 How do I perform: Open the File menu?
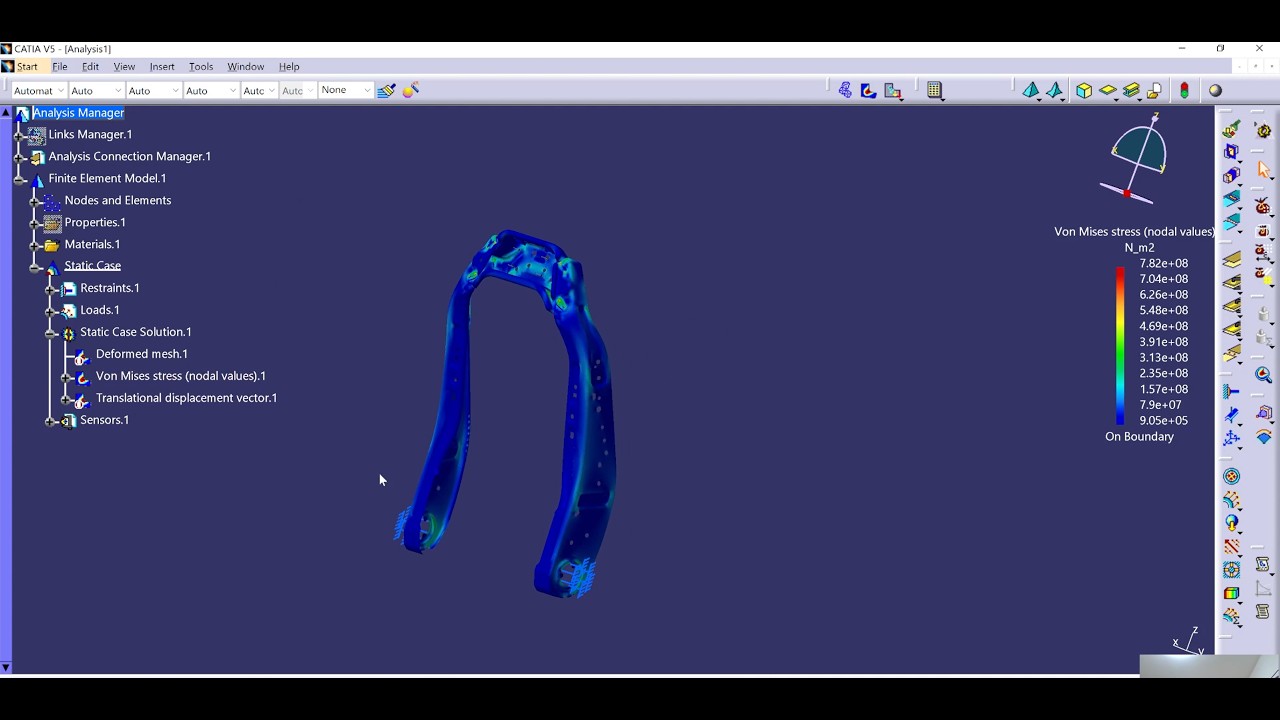pos(60,67)
